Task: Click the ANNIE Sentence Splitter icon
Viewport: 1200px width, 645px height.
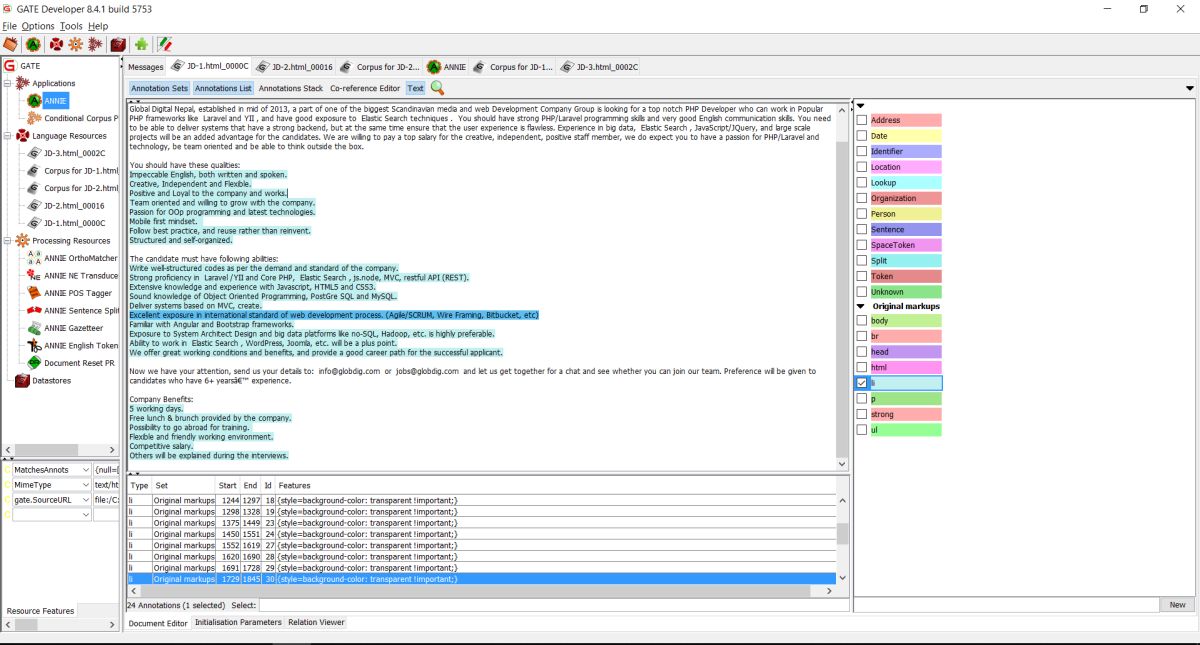Action: pos(35,311)
